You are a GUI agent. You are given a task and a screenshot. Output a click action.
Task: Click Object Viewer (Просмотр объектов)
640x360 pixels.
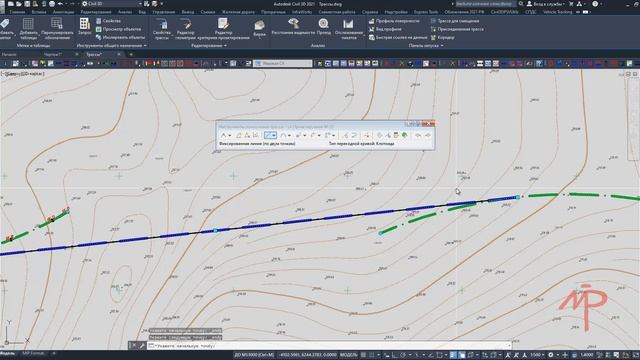point(118,29)
